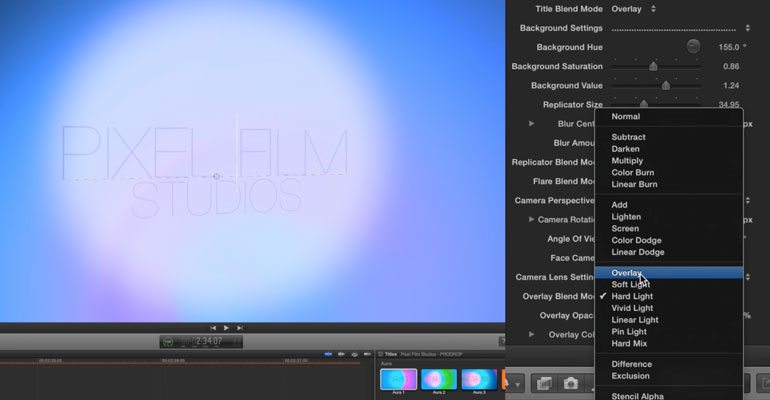This screenshot has height=400, width=770.
Task: Click the Background Value slider handle
Action: pyautogui.click(x=666, y=85)
